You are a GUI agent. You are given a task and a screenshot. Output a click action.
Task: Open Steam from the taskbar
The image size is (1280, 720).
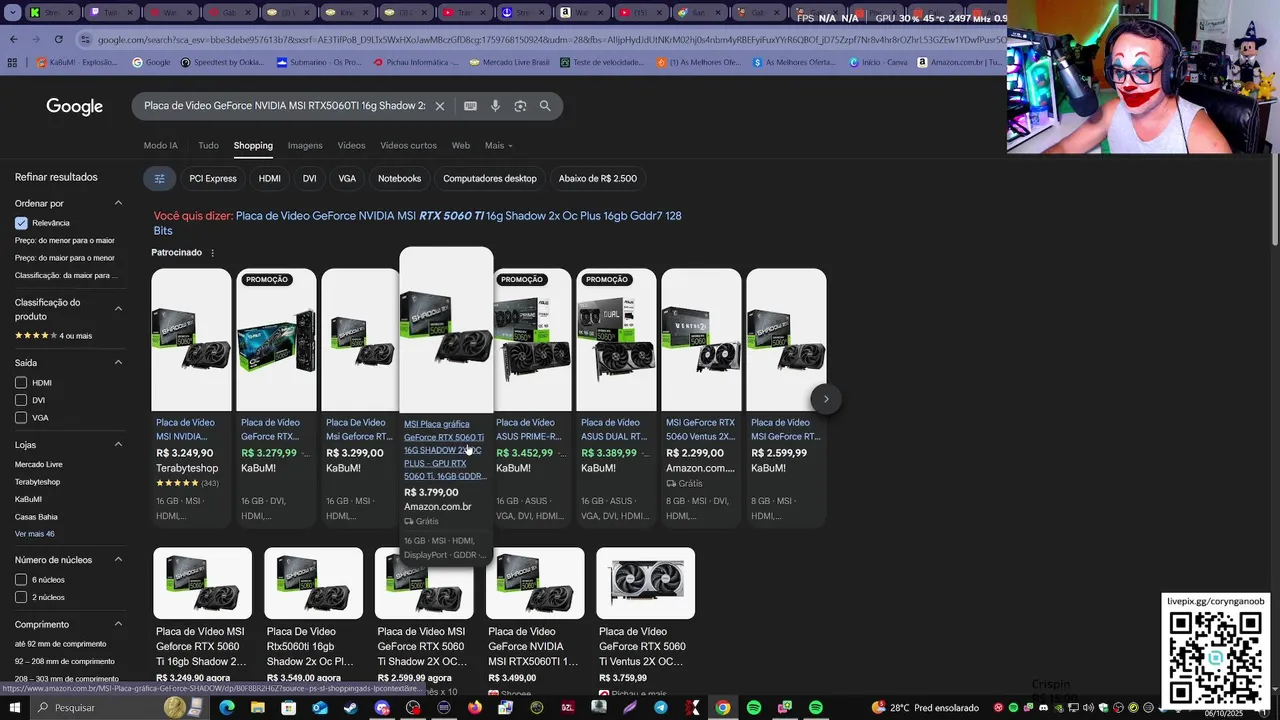[351, 708]
